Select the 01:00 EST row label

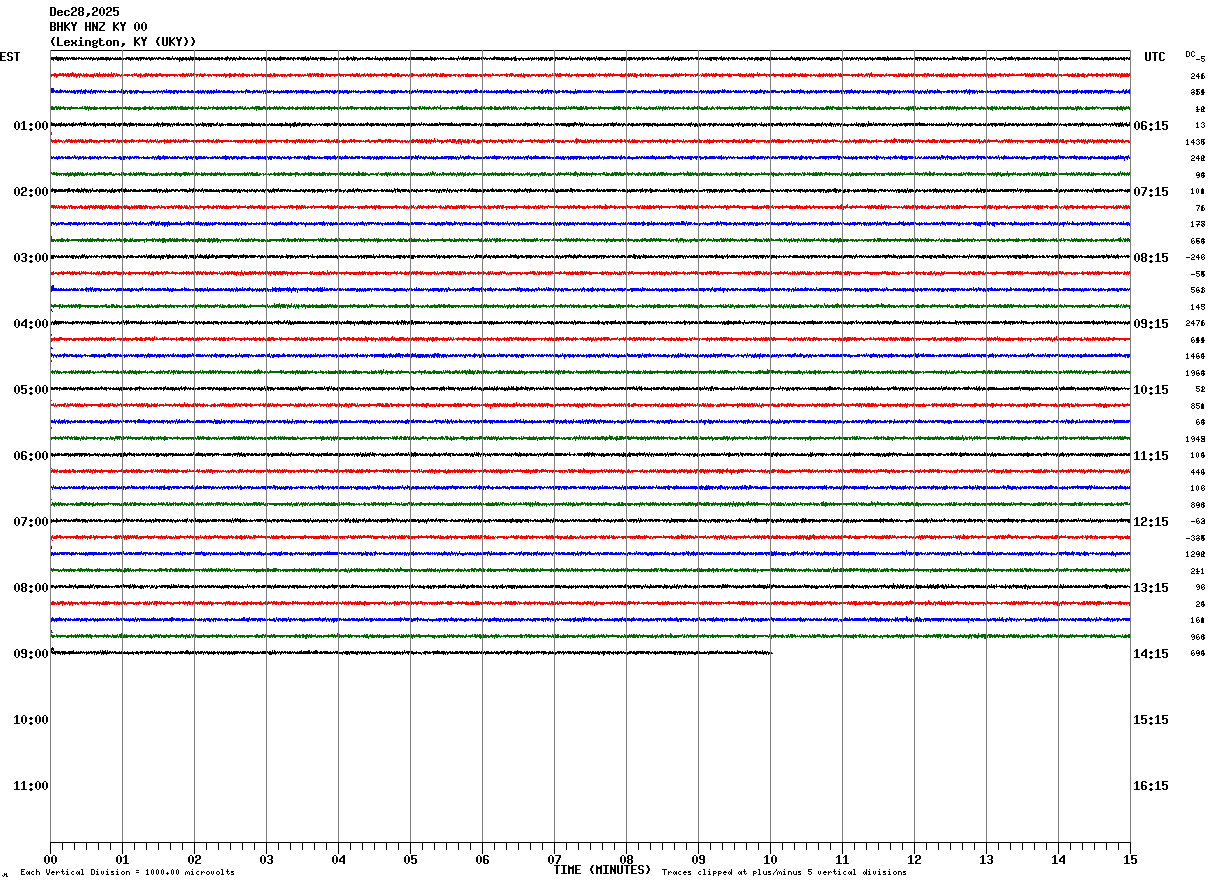[x=31, y=126]
